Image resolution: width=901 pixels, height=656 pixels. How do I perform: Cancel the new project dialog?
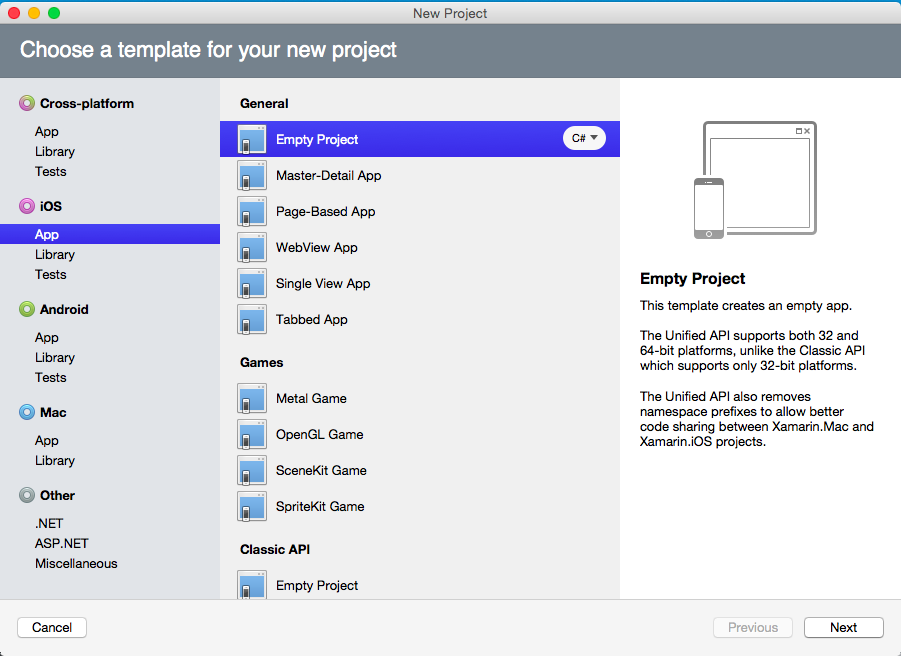click(51, 627)
